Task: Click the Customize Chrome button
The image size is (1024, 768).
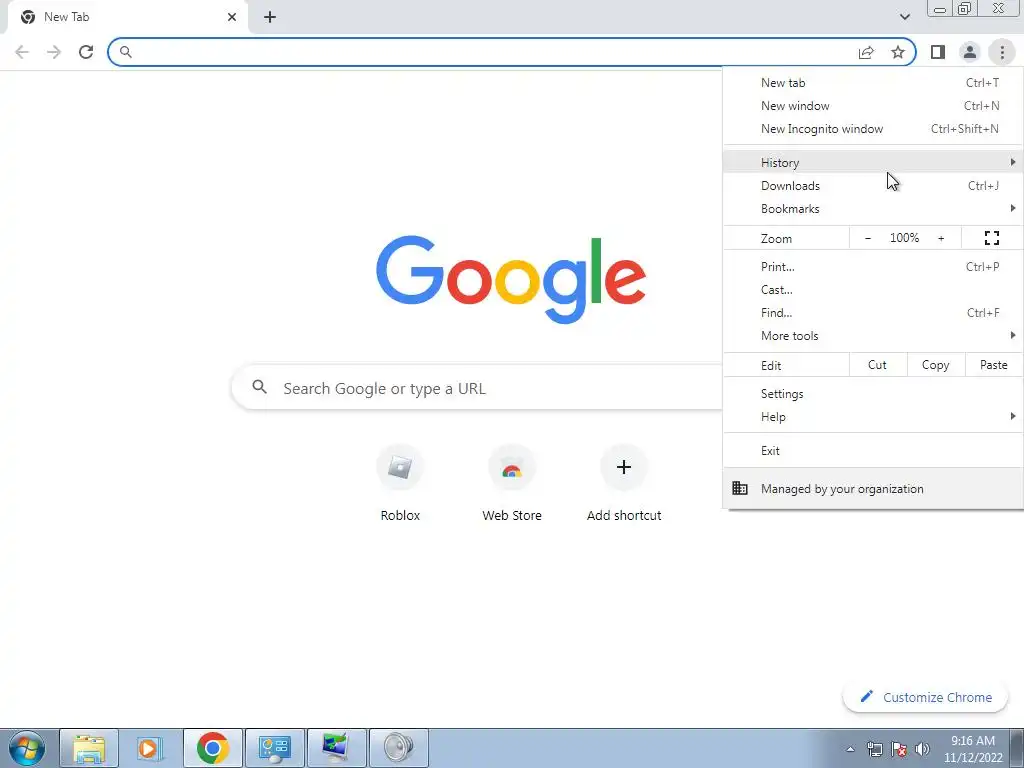Action: [926, 697]
